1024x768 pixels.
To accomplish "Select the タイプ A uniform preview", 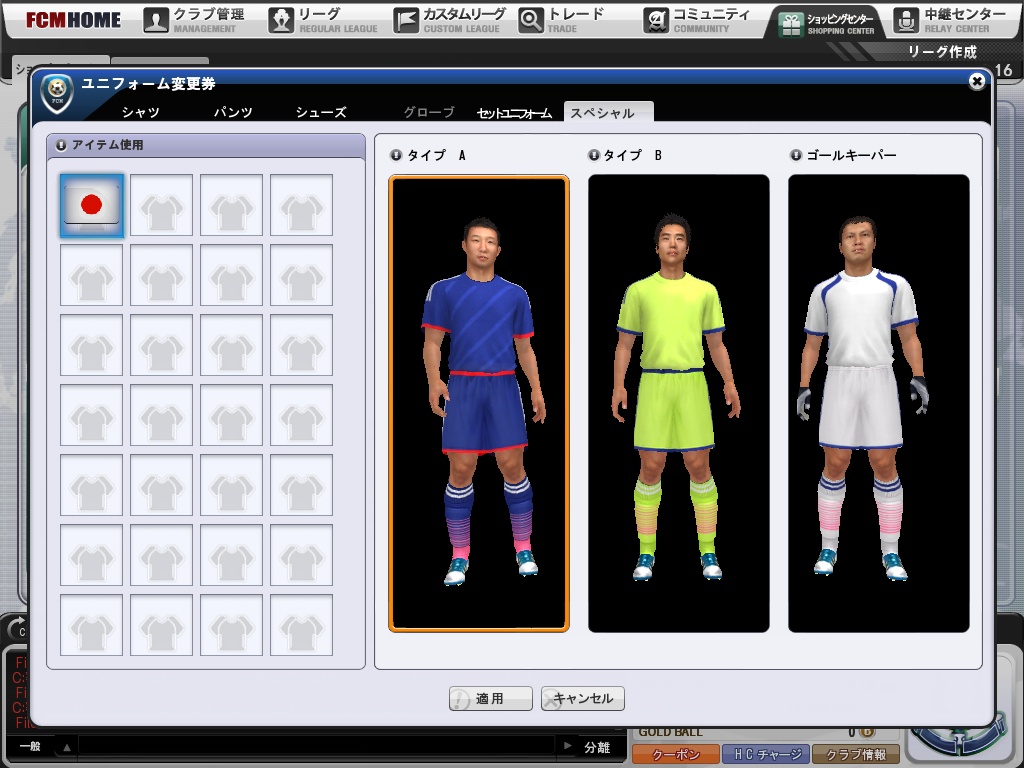I will [479, 404].
